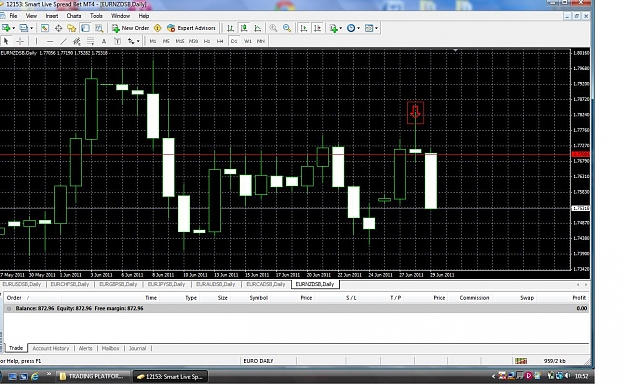Switch to the Bar Chart icon
This screenshot has width=625, height=386.
[x=230, y=28]
